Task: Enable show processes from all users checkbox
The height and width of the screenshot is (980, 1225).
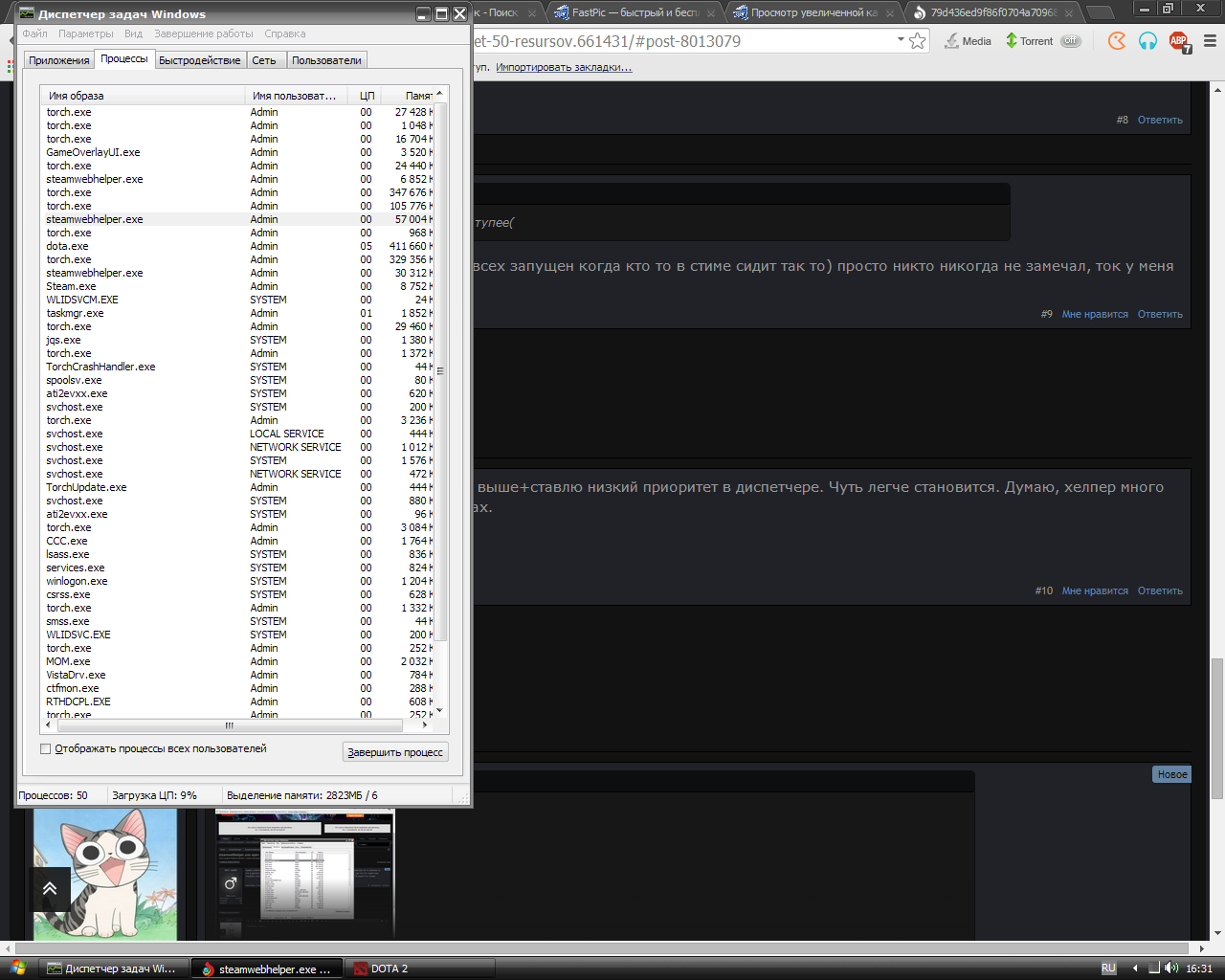Action: 45,749
